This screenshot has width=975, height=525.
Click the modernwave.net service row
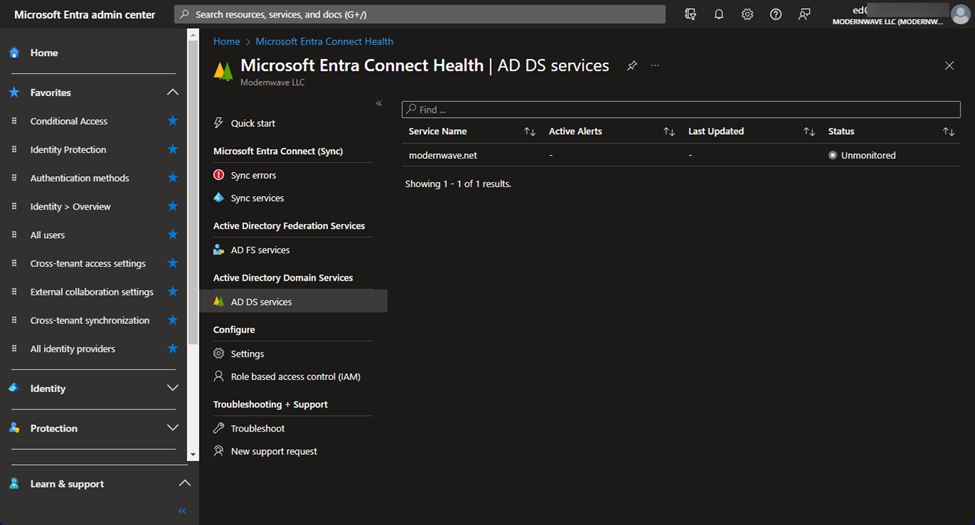click(x=681, y=155)
